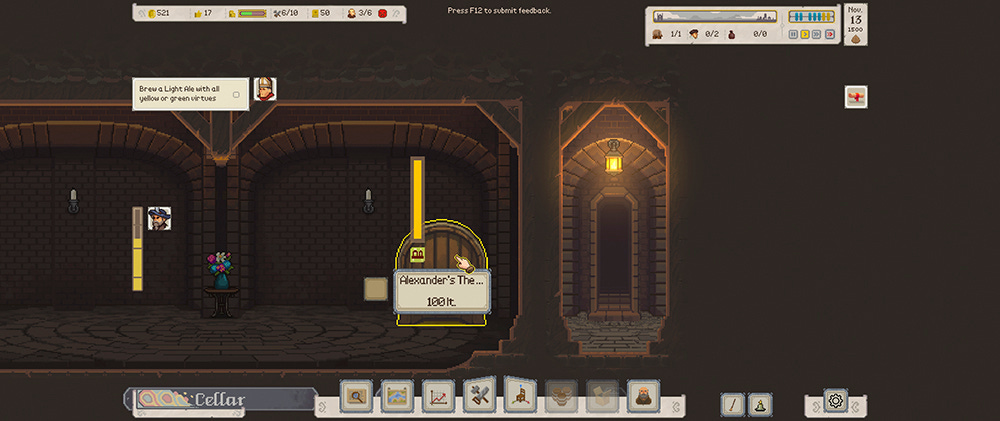Click the green progress bar in the top bar
Screen dimensions: 1000x421
253,13
